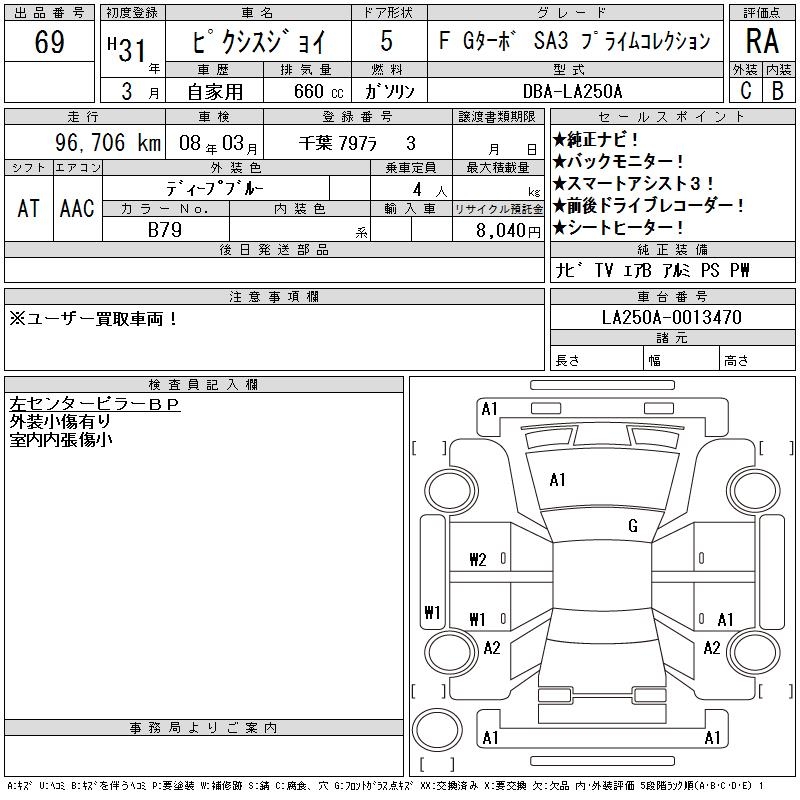Viewport: 800px width, 800px height.
Task: Select the sales point ★シートヒーター!
Action: click(618, 227)
